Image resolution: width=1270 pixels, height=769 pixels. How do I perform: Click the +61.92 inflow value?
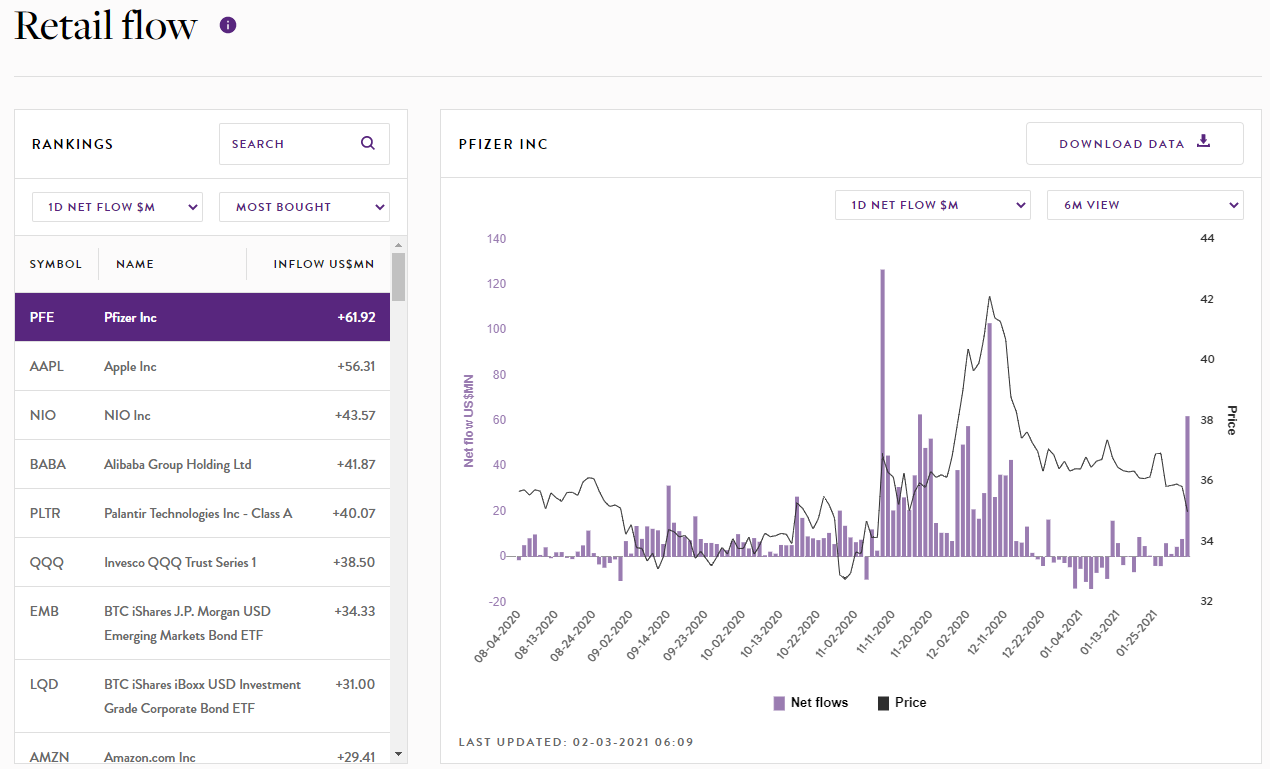[x=356, y=317]
